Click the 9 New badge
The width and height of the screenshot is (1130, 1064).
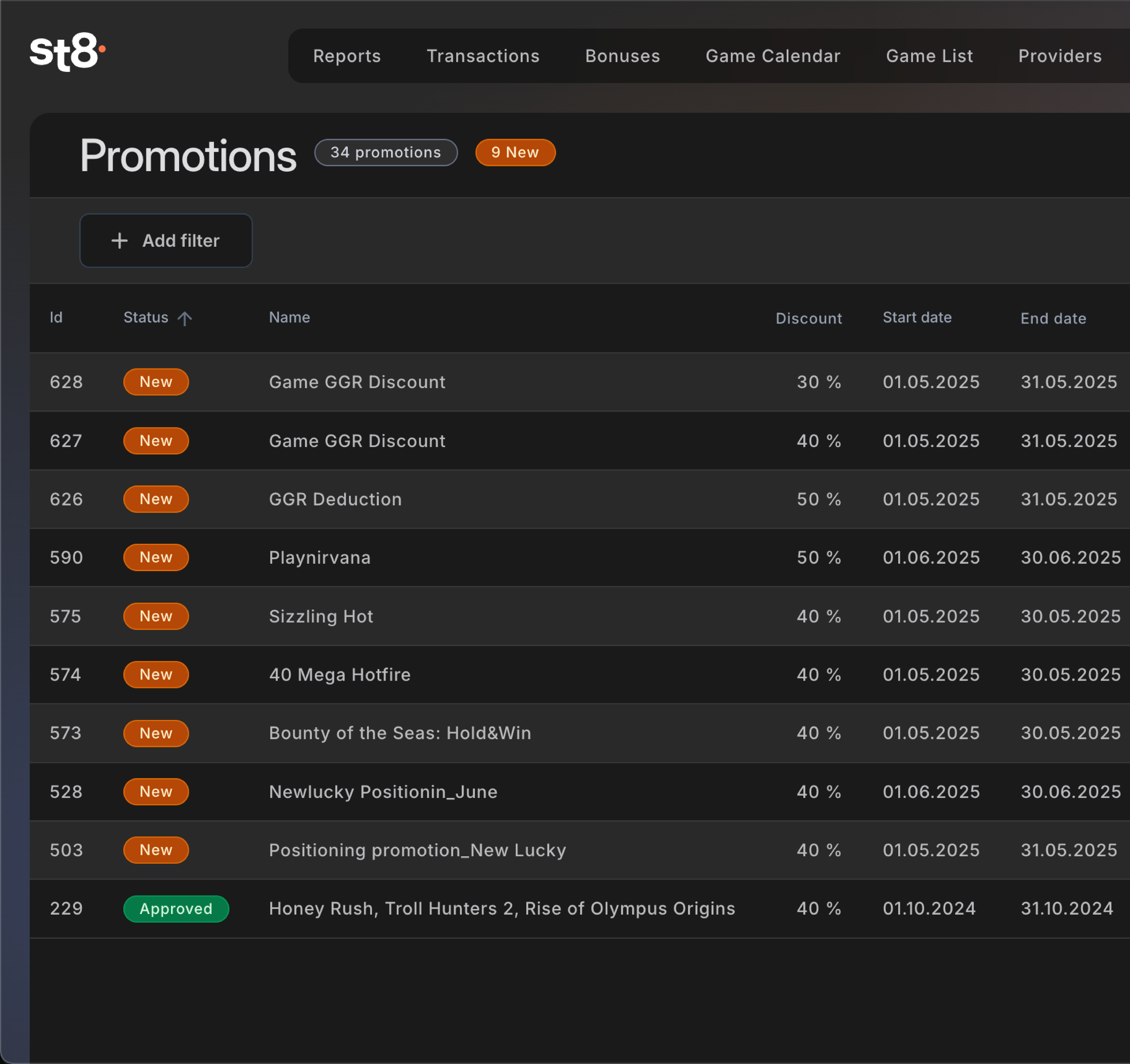(514, 152)
